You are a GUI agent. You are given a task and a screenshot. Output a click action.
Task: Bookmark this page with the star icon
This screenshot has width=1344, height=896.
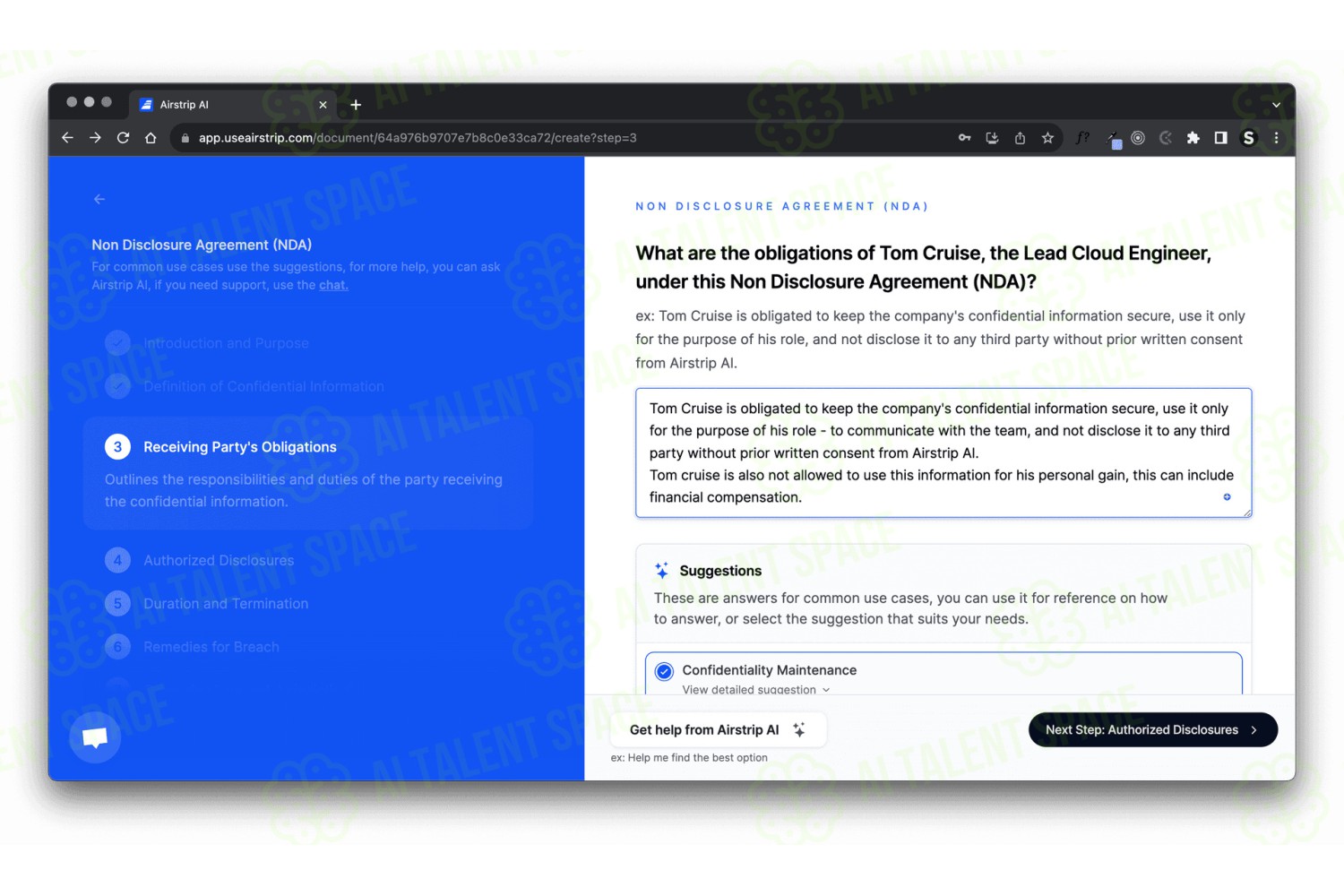pos(1047,138)
